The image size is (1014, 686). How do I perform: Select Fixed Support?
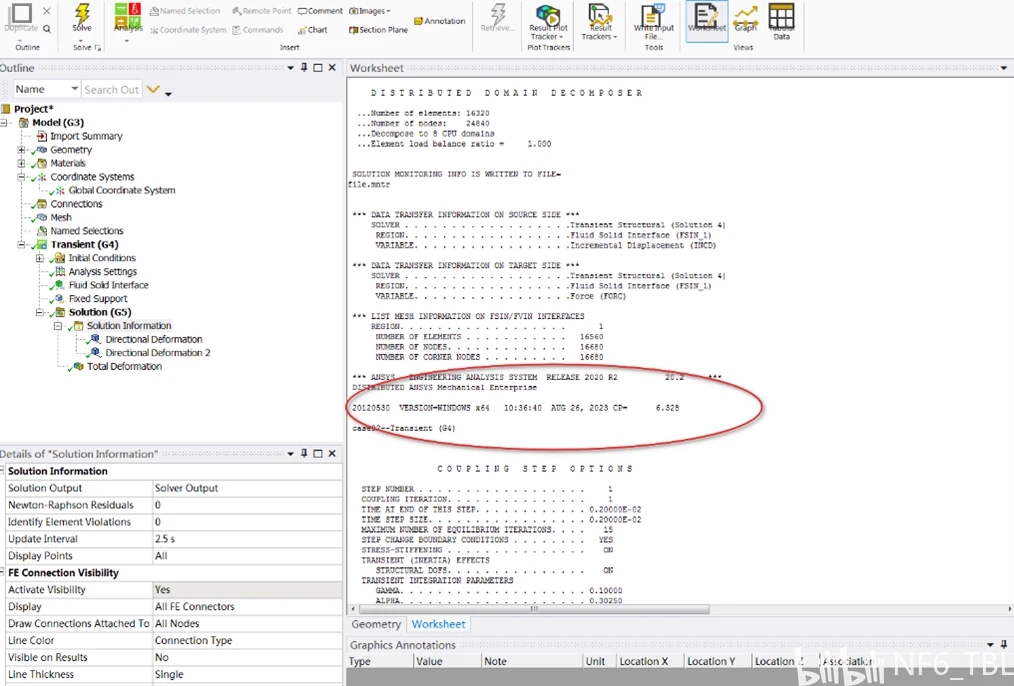[98, 299]
